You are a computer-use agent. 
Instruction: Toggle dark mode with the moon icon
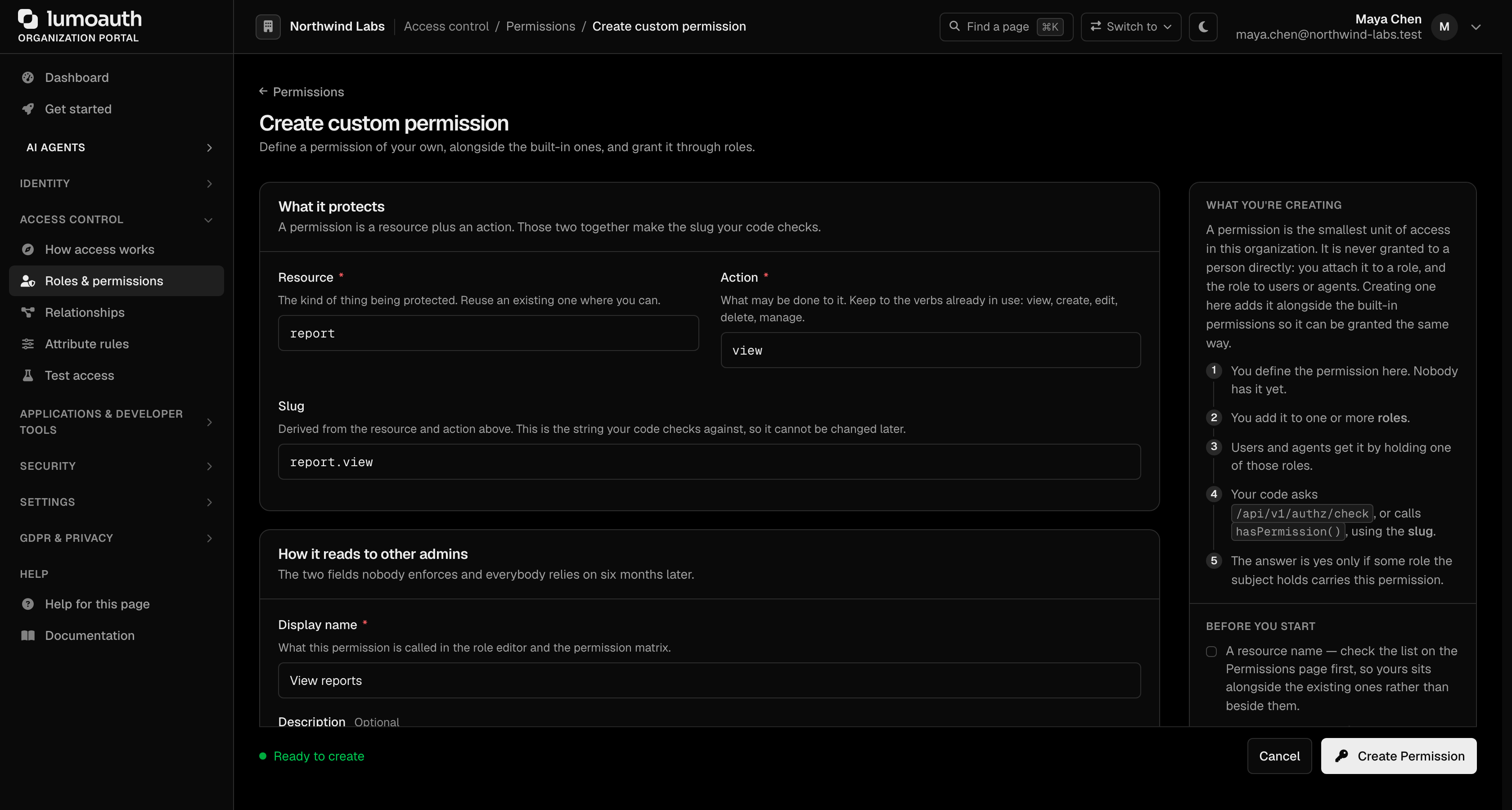[x=1203, y=27]
